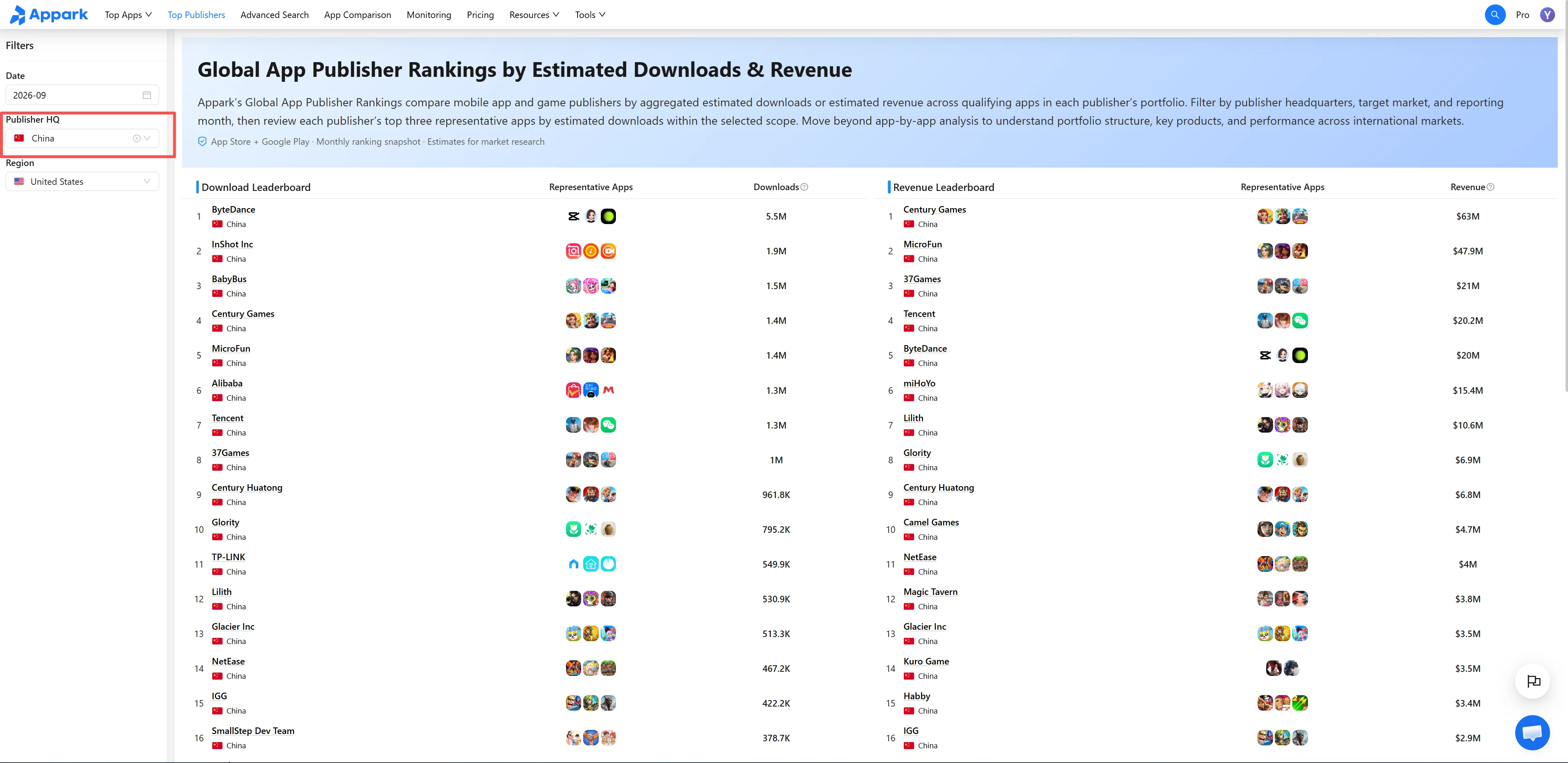1568x763 pixels.
Task: Click the Pro plan label
Action: click(1522, 15)
